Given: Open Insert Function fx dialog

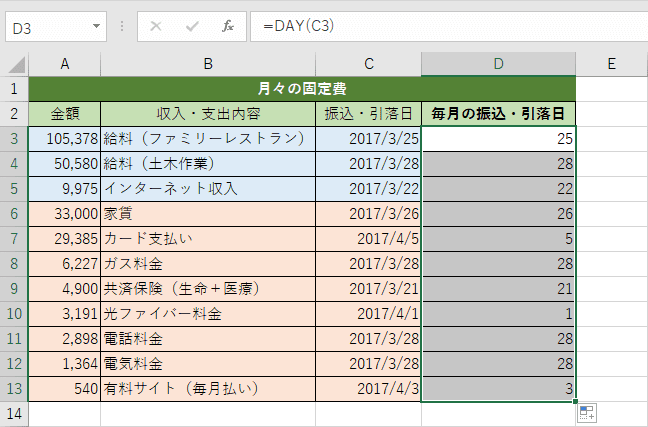Looking at the screenshot, I should [228, 26].
